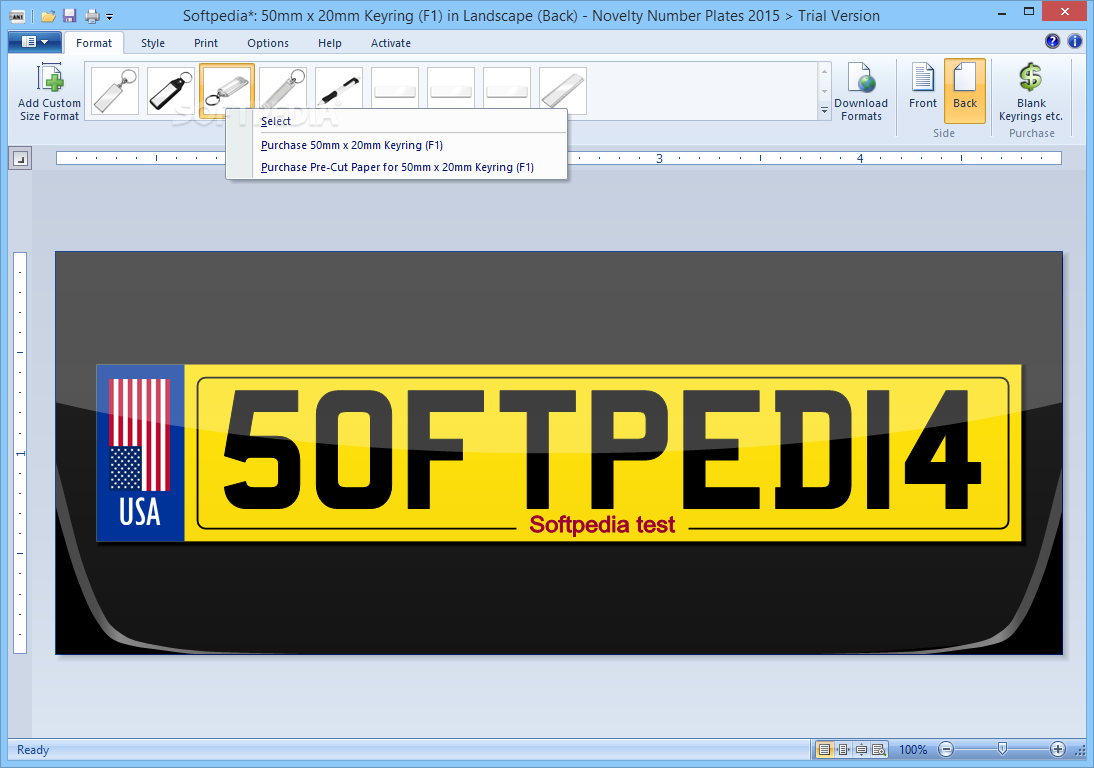This screenshot has height=768, width=1094.
Task: Click the blue question mark help icon
Action: (1052, 42)
